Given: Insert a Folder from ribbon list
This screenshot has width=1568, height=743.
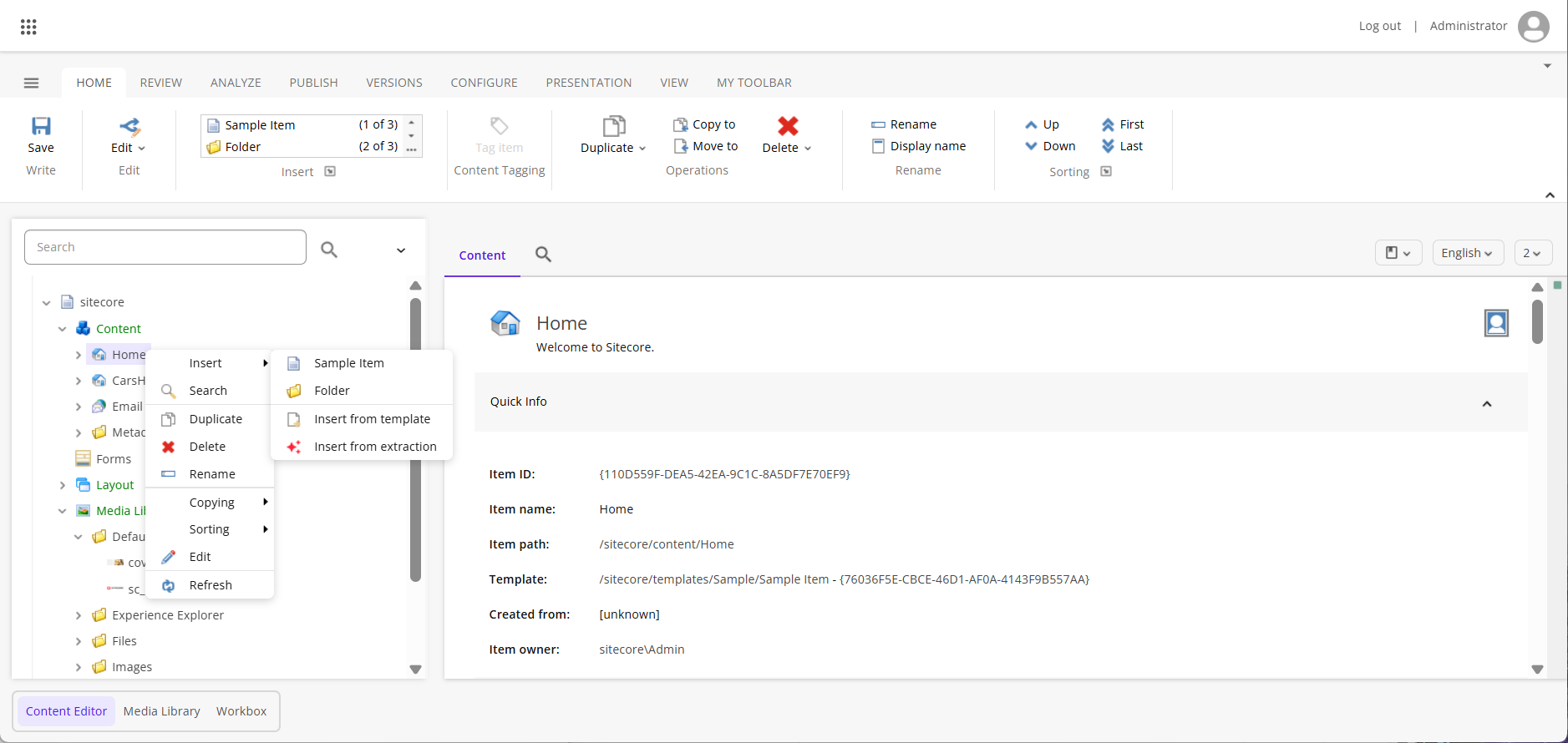Looking at the screenshot, I should [302, 146].
